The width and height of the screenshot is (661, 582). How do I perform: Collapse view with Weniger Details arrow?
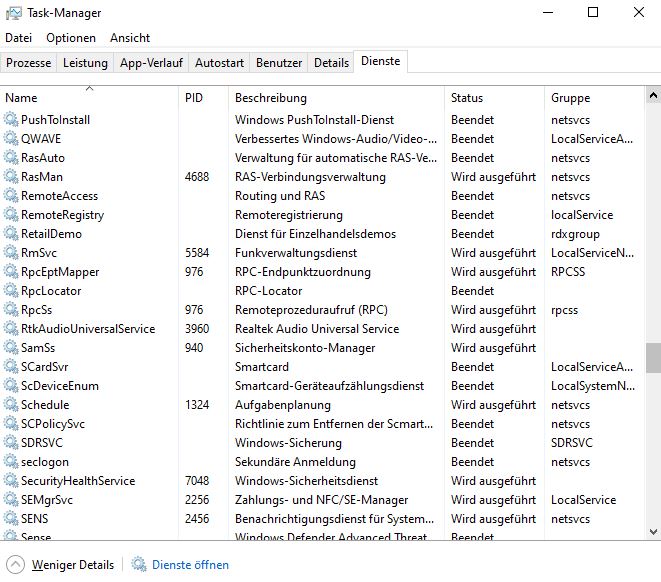(16, 564)
